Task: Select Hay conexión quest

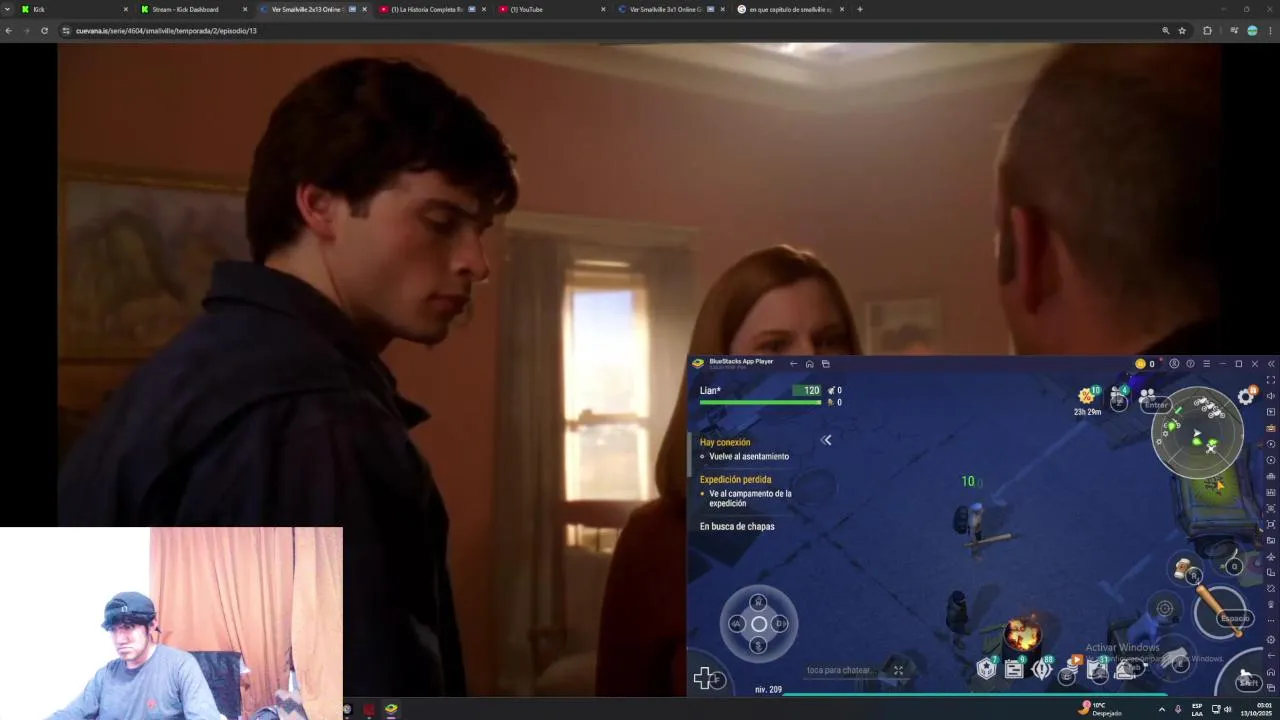Action: [725, 442]
